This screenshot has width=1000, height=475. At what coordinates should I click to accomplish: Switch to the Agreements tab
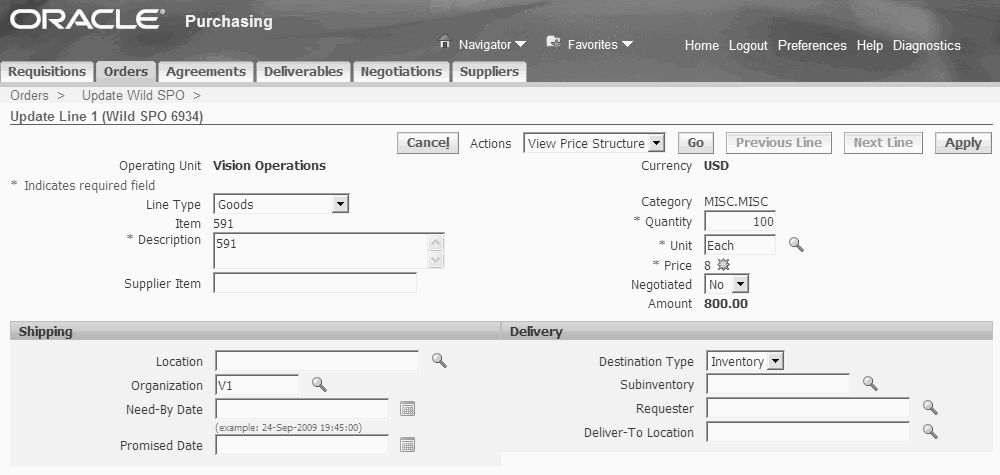tap(205, 71)
